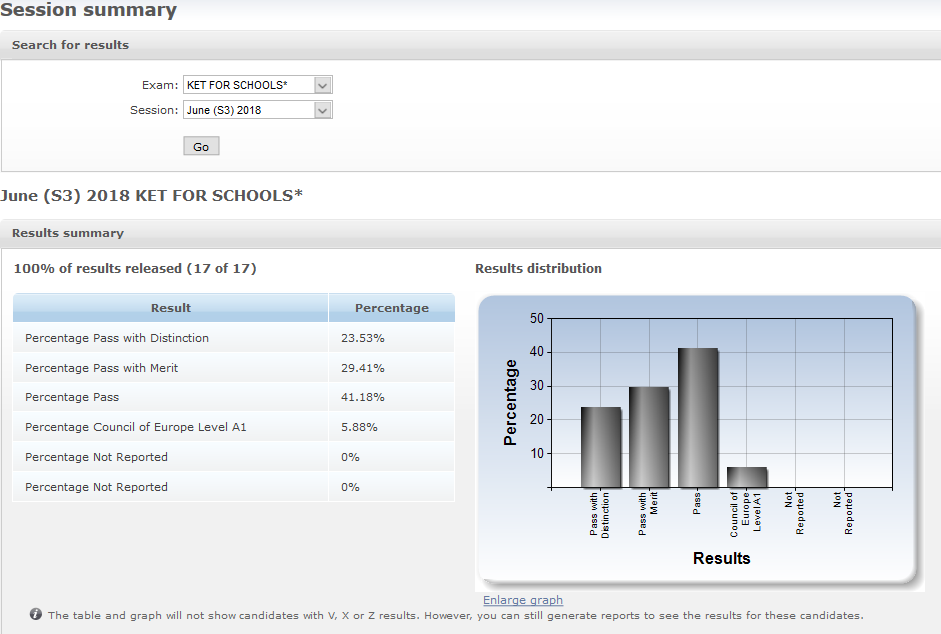Image resolution: width=941 pixels, height=634 pixels.
Task: Select the Percentage Pass with Merit row label
Action: (x=101, y=368)
